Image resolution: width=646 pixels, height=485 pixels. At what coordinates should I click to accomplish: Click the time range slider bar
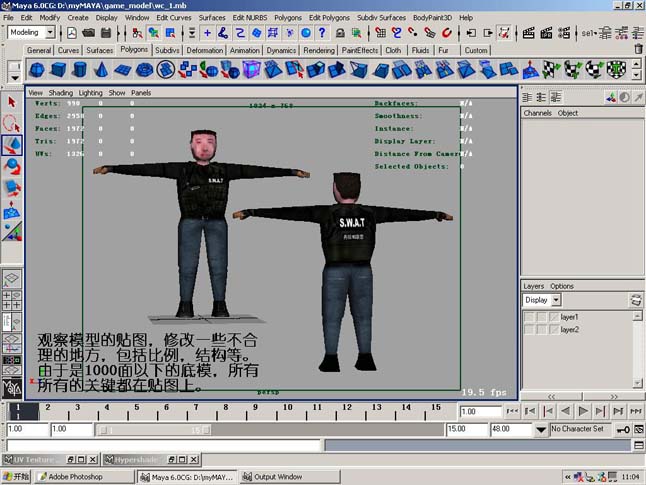pos(154,430)
